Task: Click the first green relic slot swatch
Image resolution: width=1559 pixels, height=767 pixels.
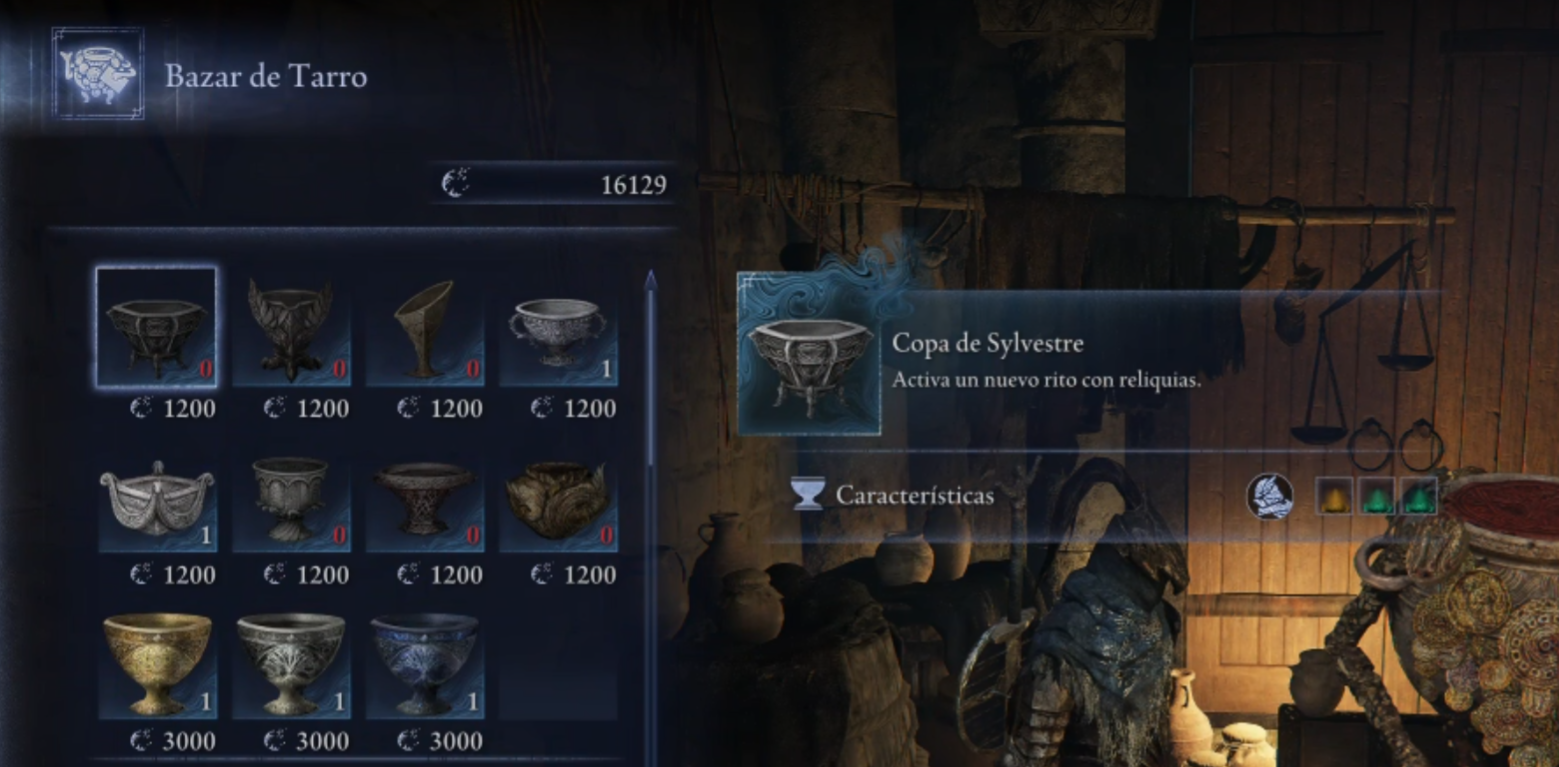Action: (1376, 496)
